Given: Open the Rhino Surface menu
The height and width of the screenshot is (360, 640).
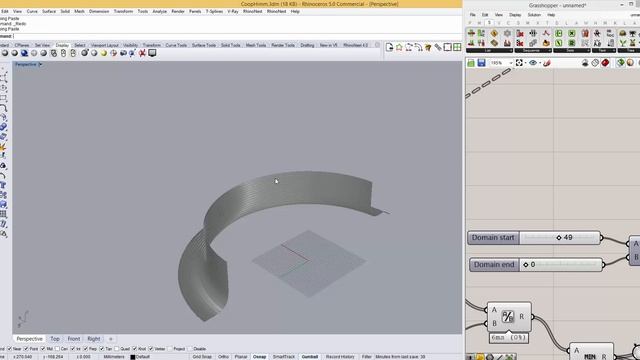Looking at the screenshot, I should tap(49, 11).
